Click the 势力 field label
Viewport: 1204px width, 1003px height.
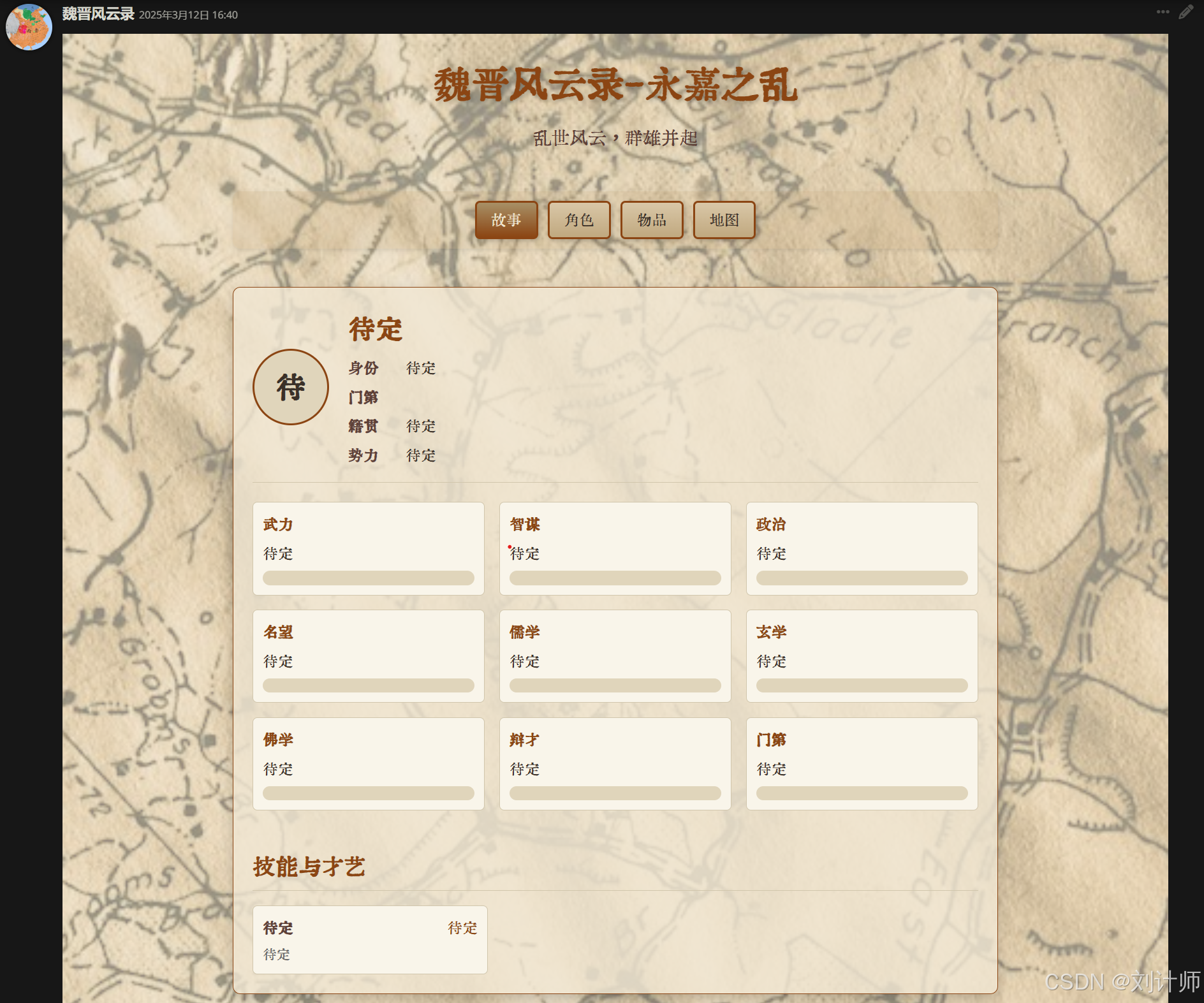[363, 456]
